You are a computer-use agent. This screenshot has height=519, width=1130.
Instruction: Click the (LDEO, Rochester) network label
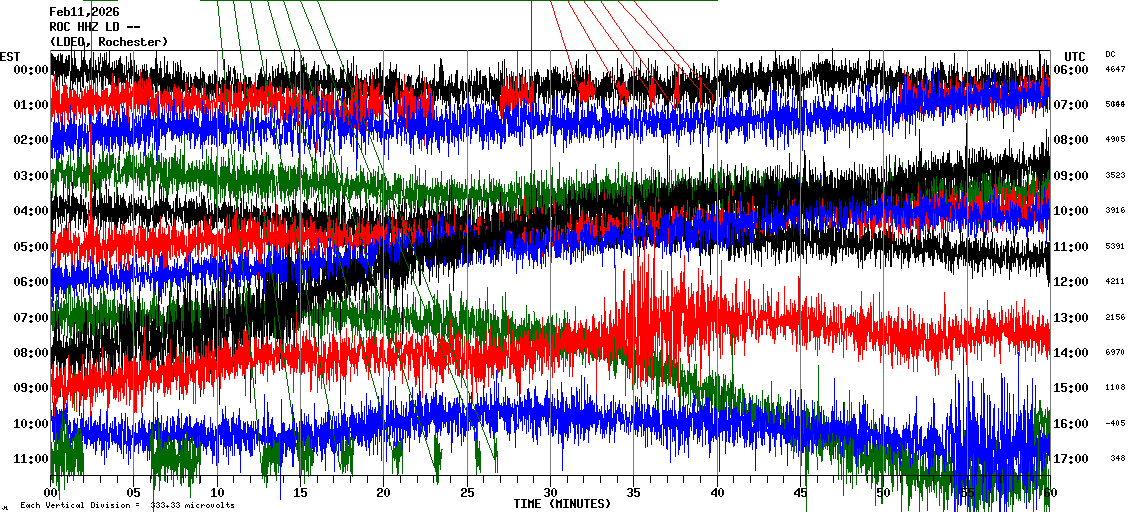click(x=108, y=42)
